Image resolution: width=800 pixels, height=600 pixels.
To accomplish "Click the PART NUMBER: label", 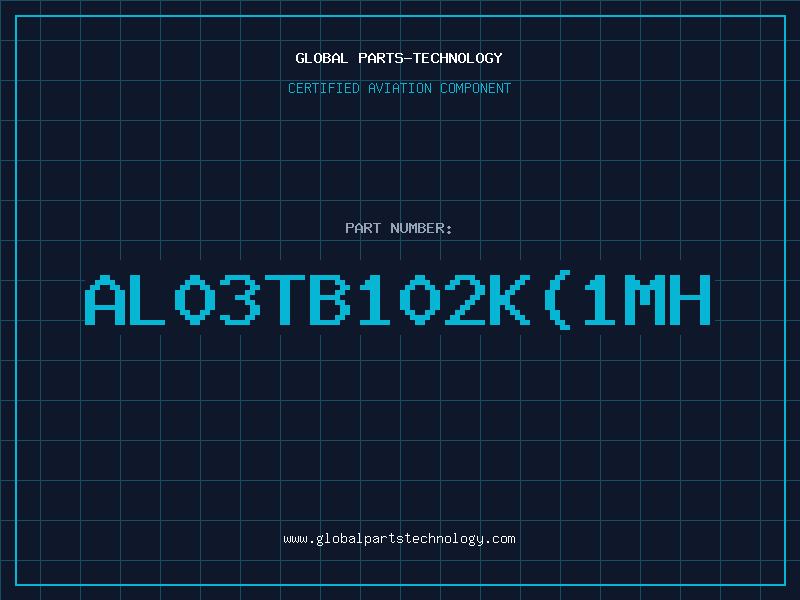I will (399, 228).
